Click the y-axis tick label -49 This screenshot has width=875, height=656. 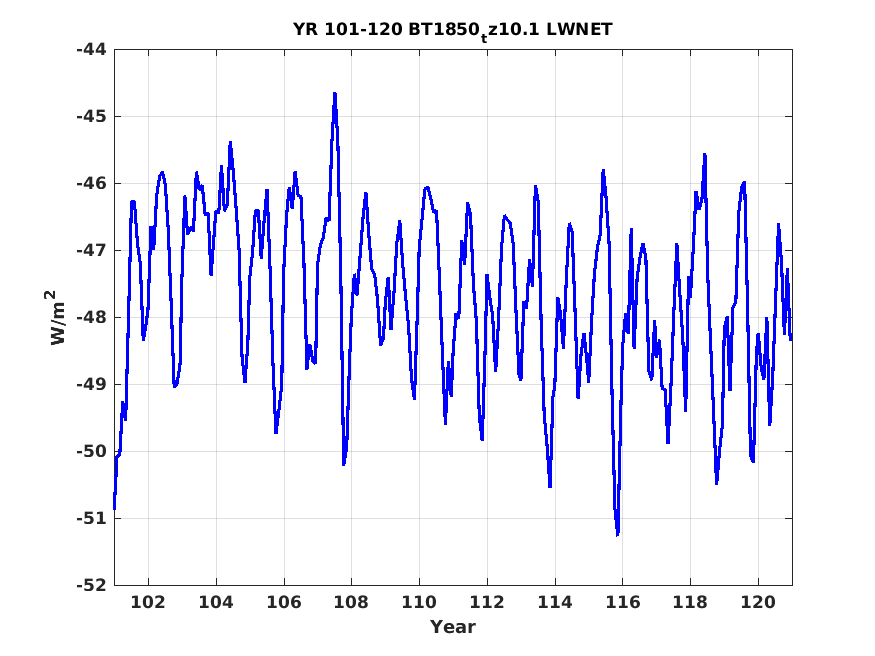click(x=91, y=384)
